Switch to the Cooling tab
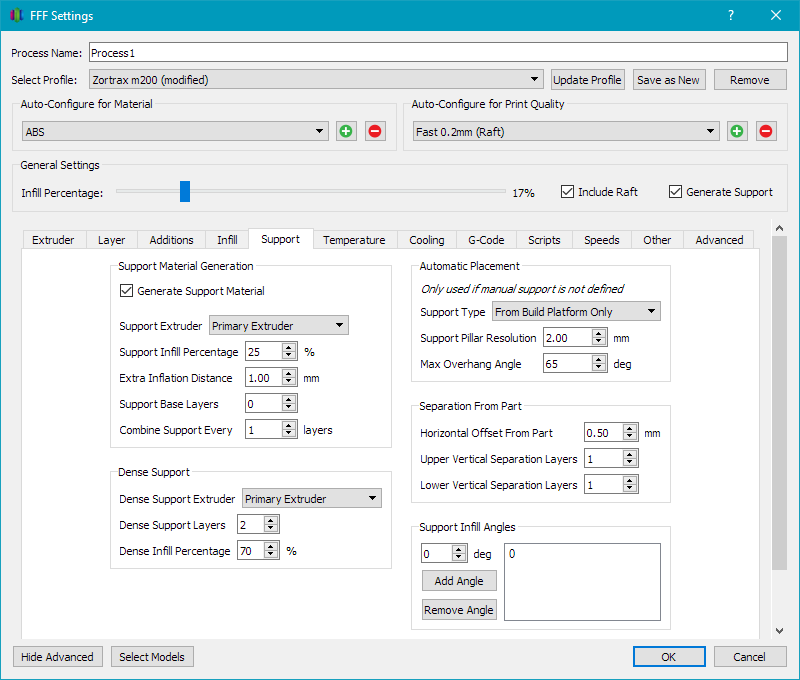The height and width of the screenshot is (680, 800). [427, 240]
